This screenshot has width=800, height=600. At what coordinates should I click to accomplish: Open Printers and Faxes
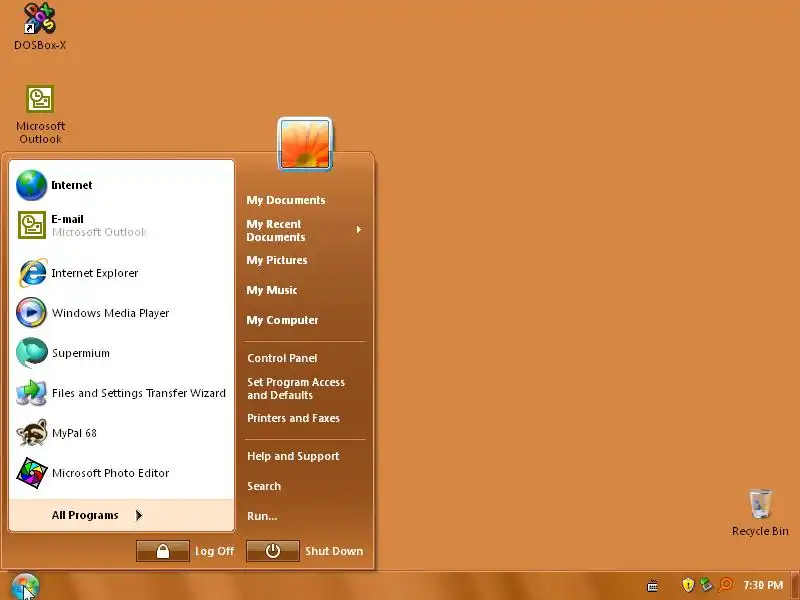click(x=305, y=418)
